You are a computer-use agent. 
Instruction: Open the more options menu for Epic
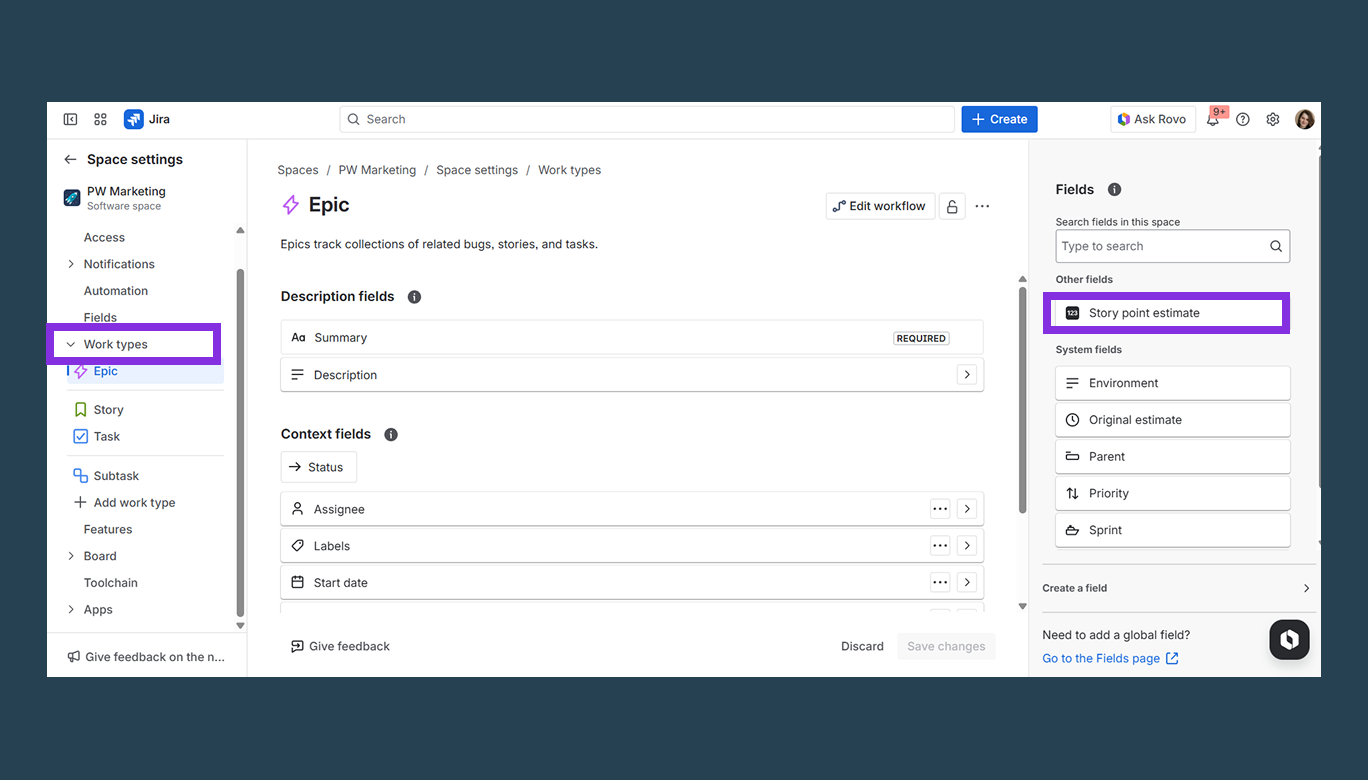point(982,206)
